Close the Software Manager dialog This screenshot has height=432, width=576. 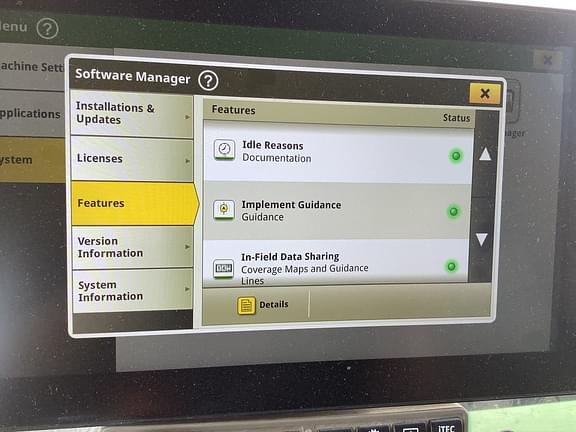coord(485,93)
